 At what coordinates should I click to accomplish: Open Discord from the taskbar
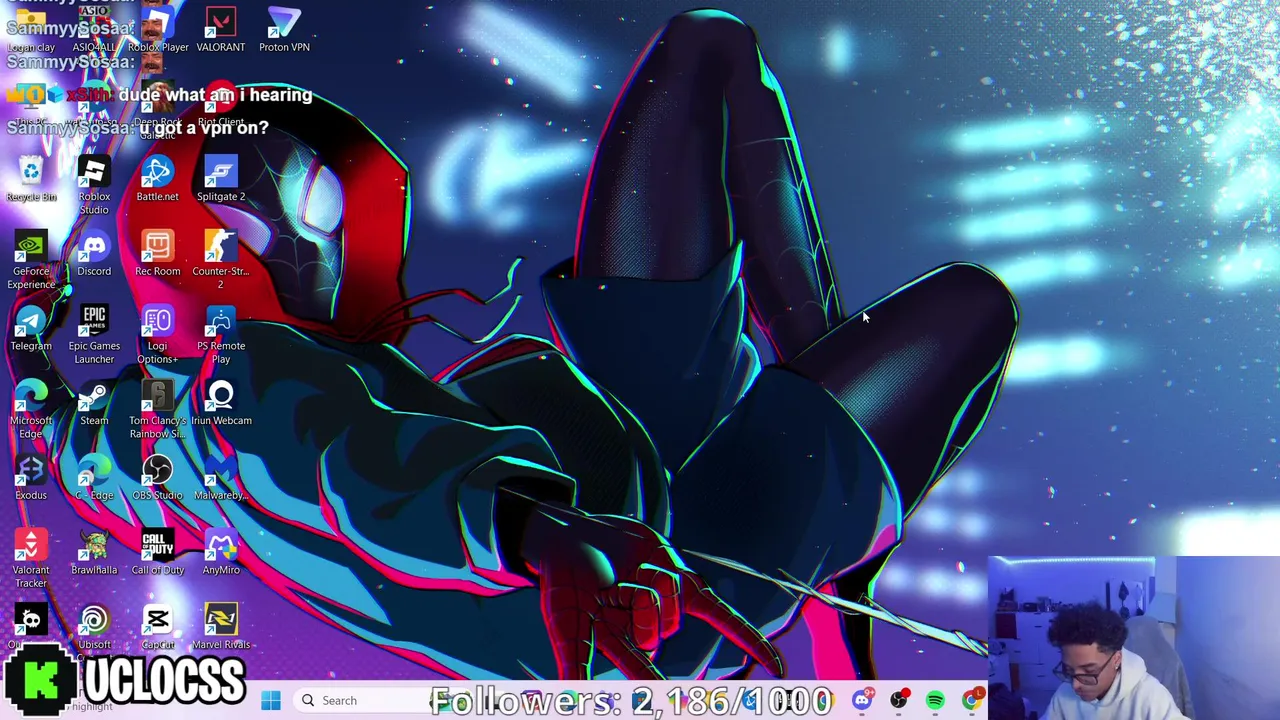tap(862, 700)
